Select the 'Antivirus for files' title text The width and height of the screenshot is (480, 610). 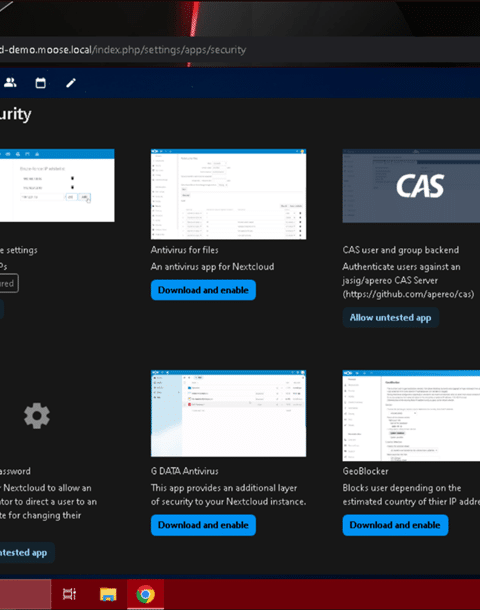click(x=184, y=250)
